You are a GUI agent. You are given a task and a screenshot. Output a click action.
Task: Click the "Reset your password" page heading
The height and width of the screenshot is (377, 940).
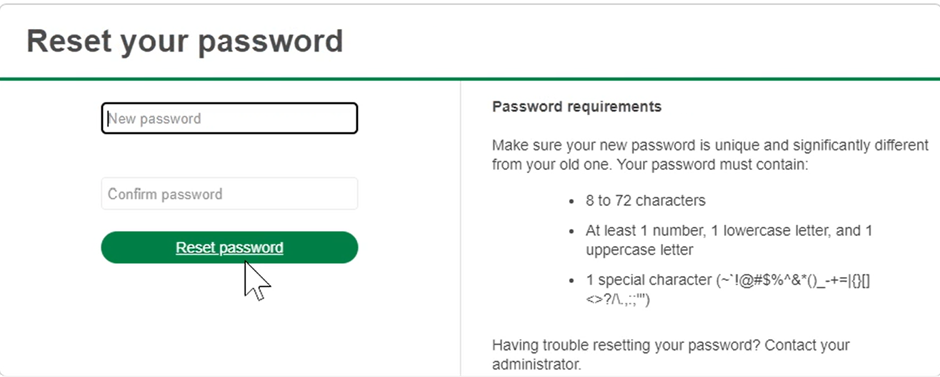pos(185,41)
